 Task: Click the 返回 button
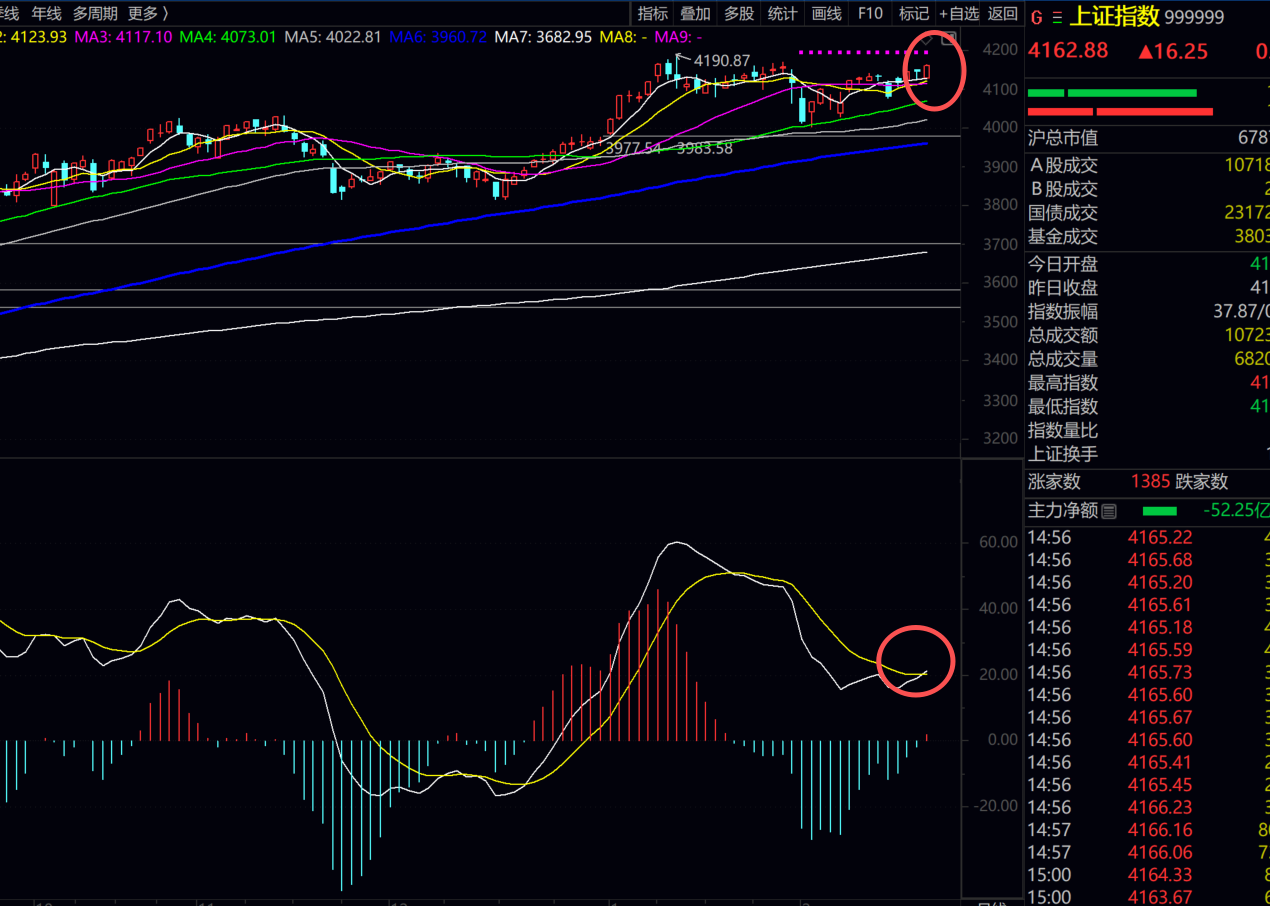coord(1002,13)
